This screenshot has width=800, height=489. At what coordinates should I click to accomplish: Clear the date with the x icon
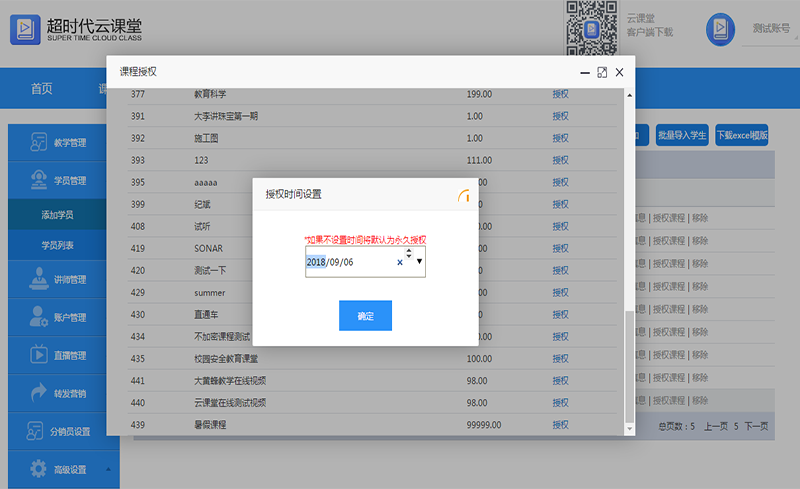pos(399,262)
